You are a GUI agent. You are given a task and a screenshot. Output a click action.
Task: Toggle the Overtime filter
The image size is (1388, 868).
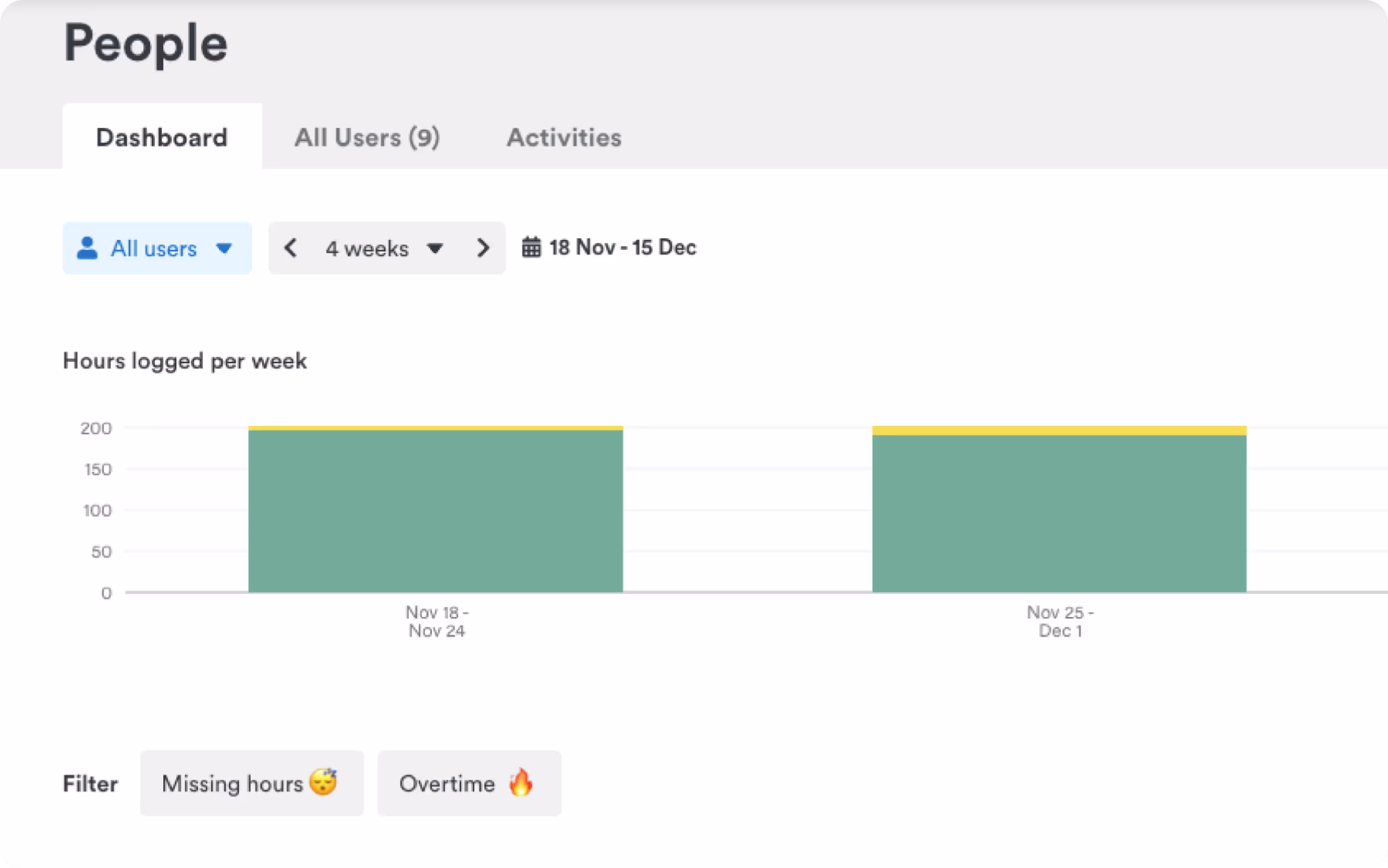click(447, 784)
